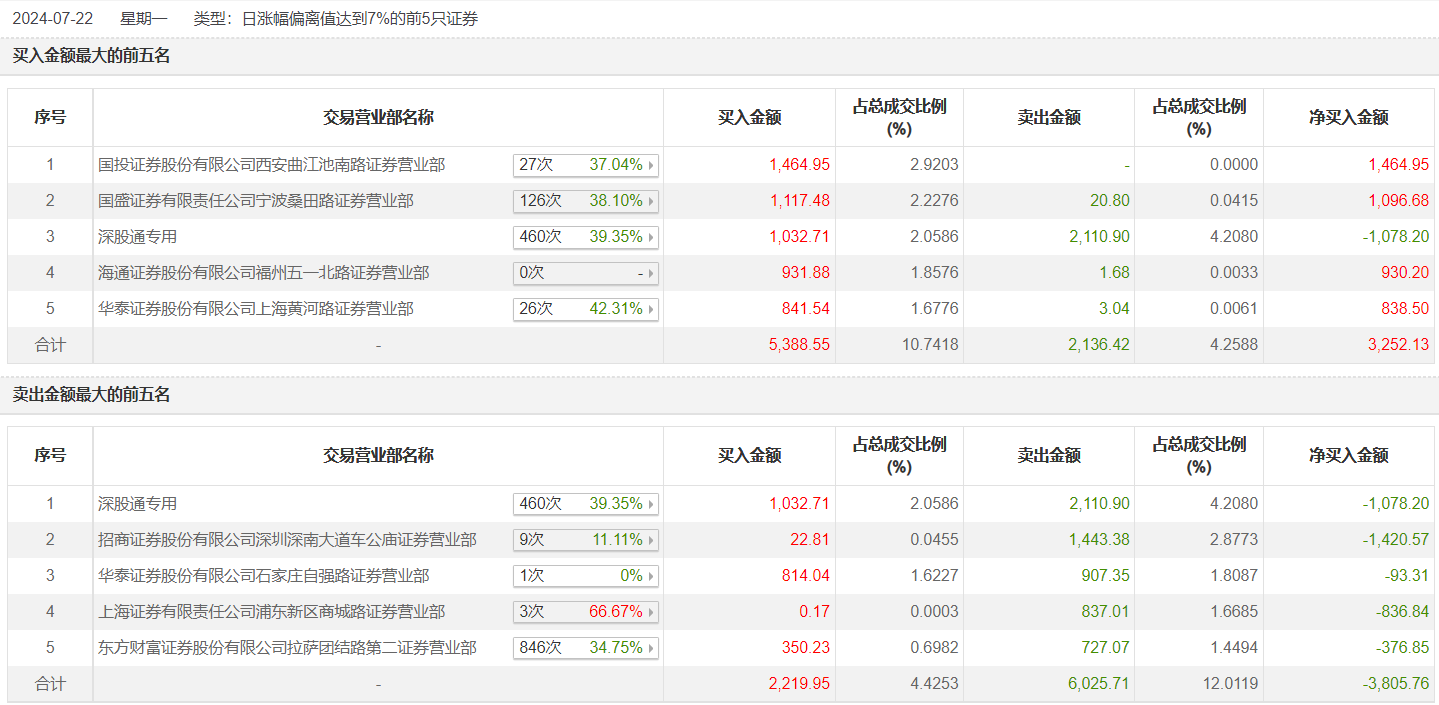This screenshot has width=1439, height=705.
Task: Click 交易营业部名称 header in the 买入金额最大的前五名 table
Action: click(378, 117)
